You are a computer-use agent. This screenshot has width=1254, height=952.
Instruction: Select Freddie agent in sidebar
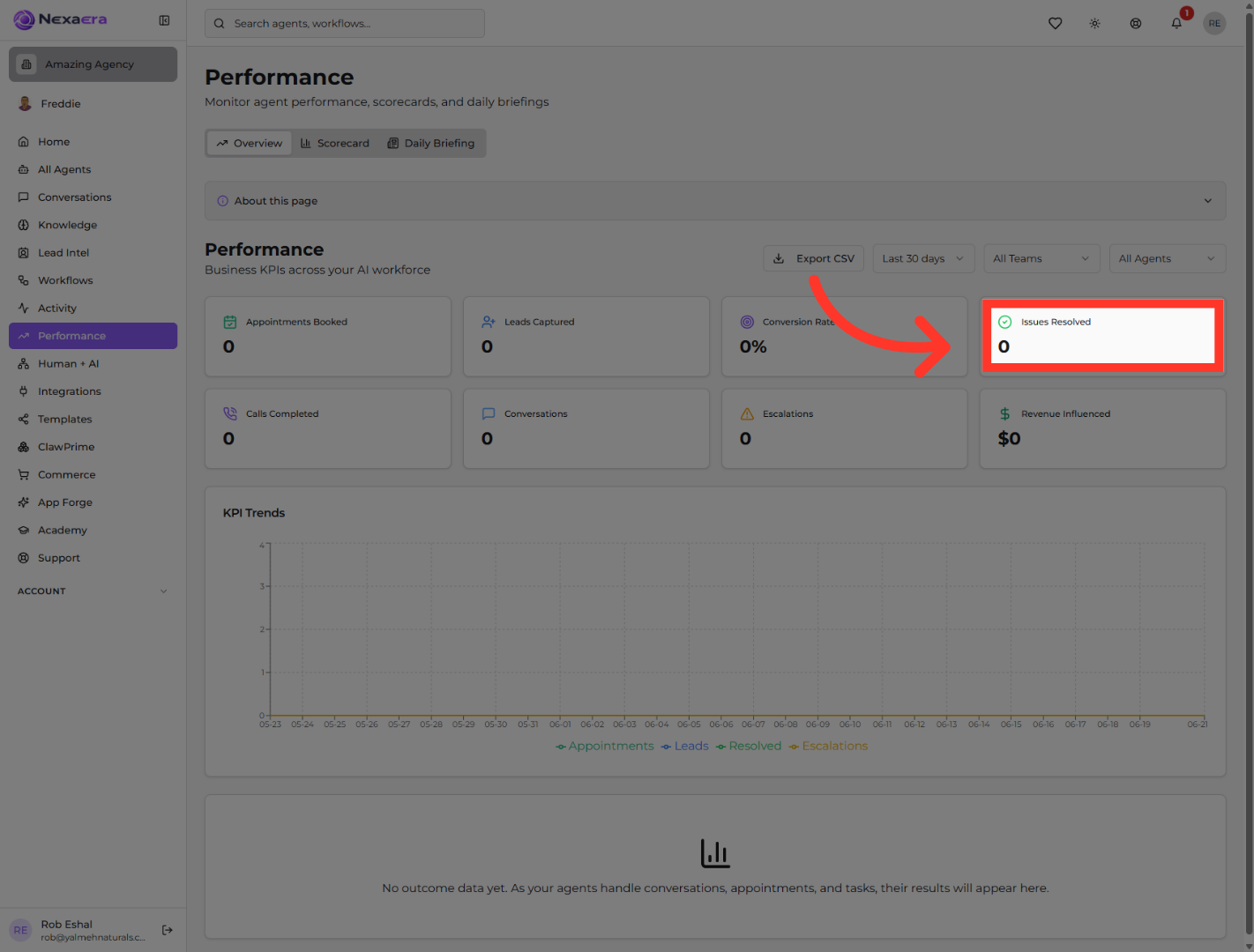(93, 104)
